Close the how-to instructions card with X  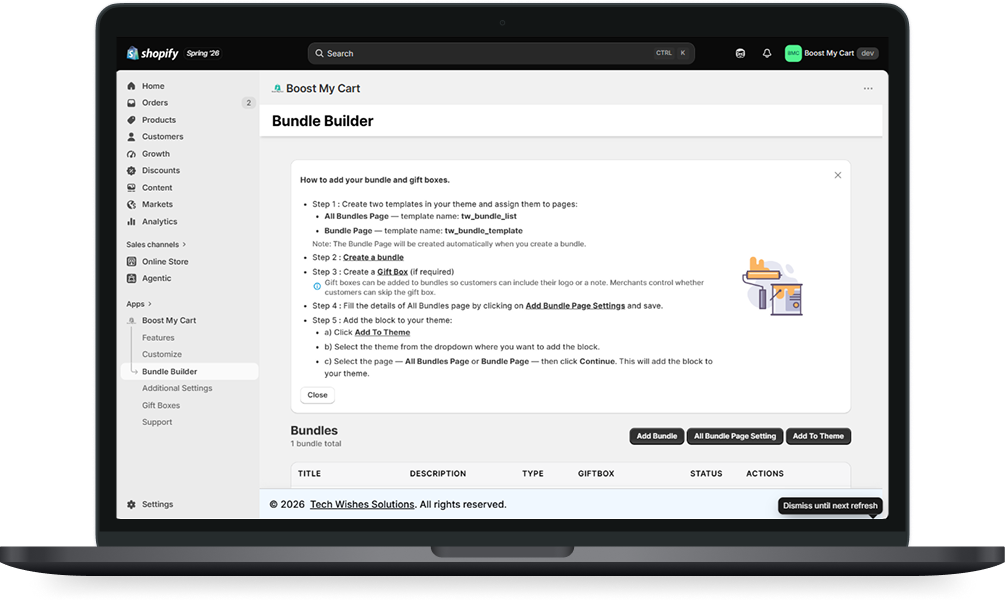pos(838,175)
